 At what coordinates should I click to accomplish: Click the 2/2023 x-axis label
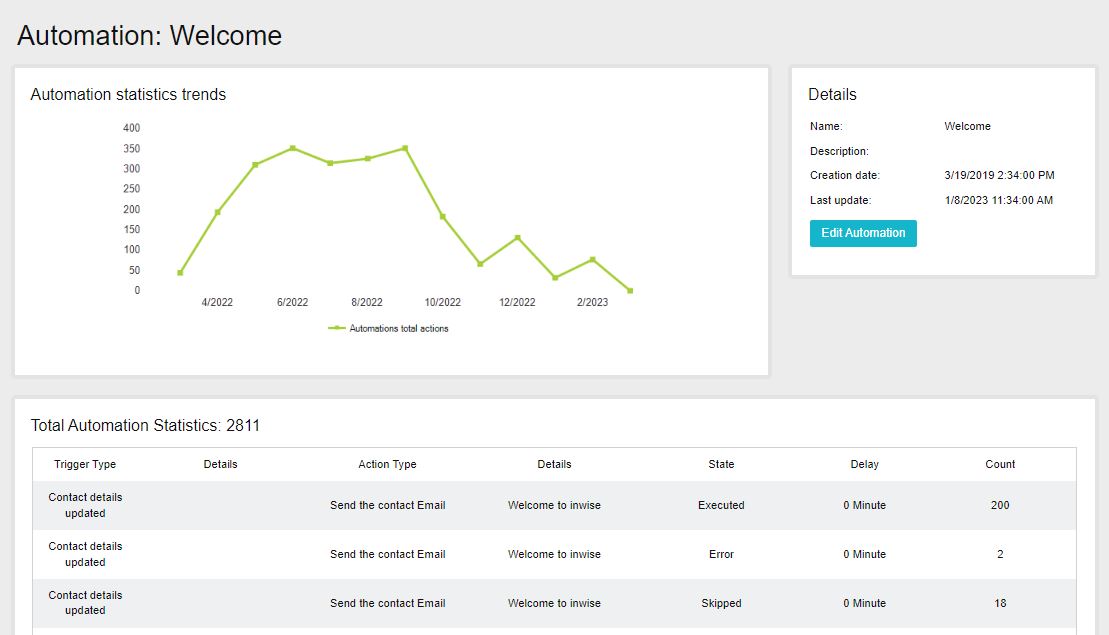coord(593,302)
